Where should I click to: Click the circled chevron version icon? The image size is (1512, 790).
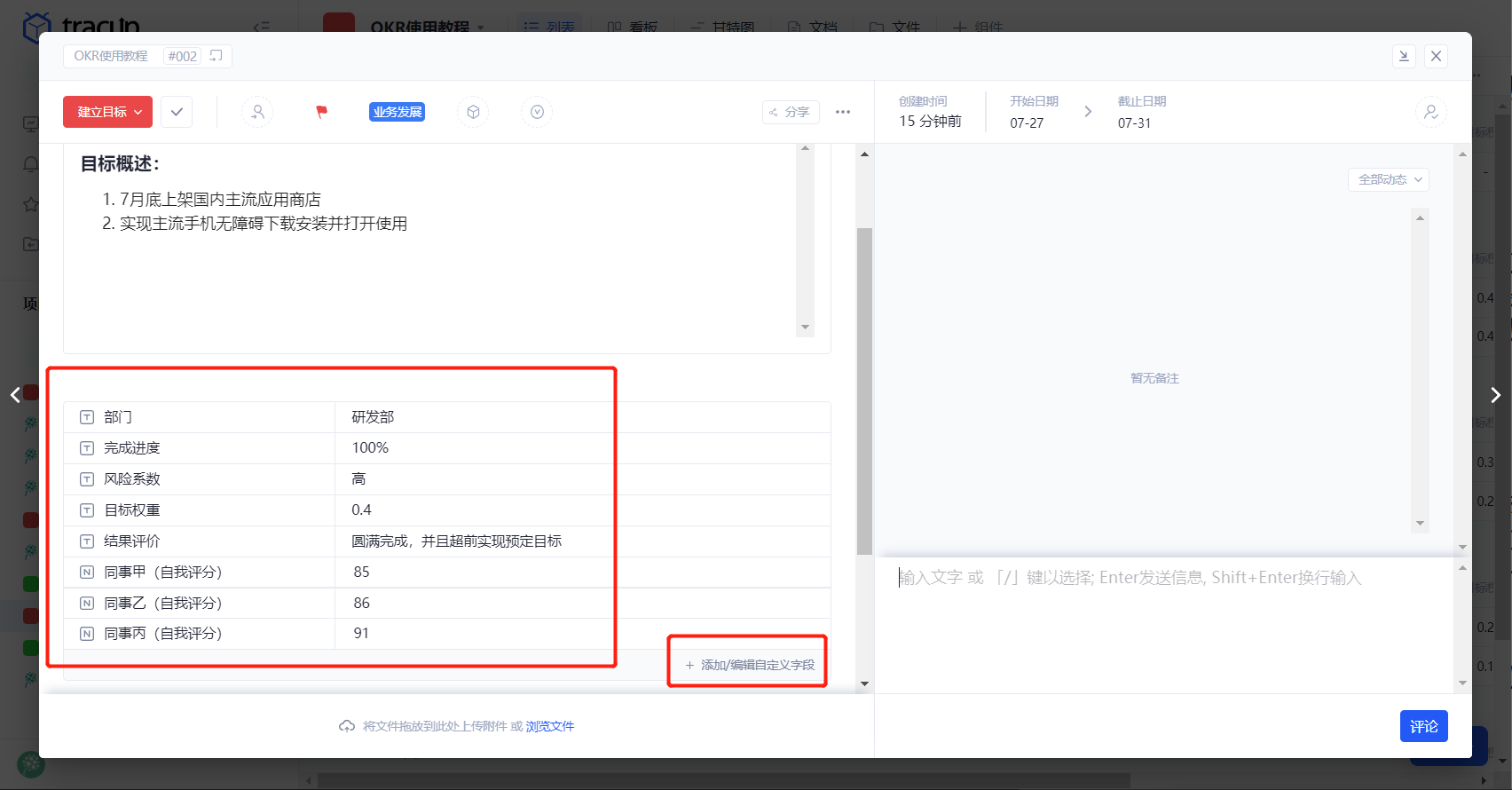[x=537, y=112]
